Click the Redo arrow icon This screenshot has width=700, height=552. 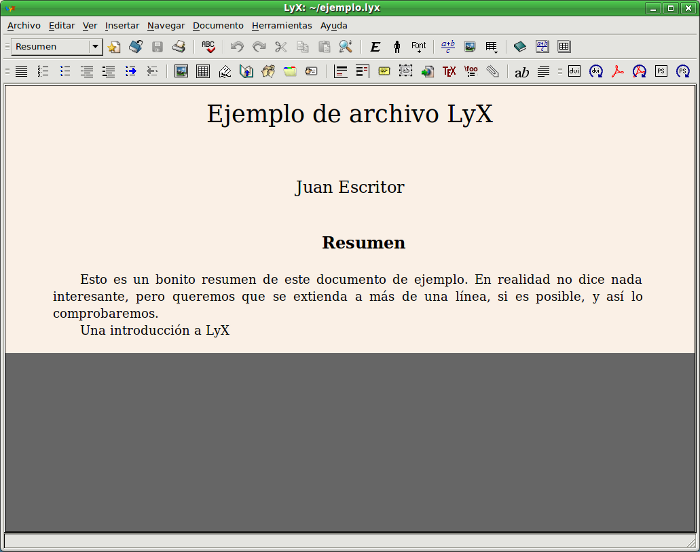pos(259,46)
